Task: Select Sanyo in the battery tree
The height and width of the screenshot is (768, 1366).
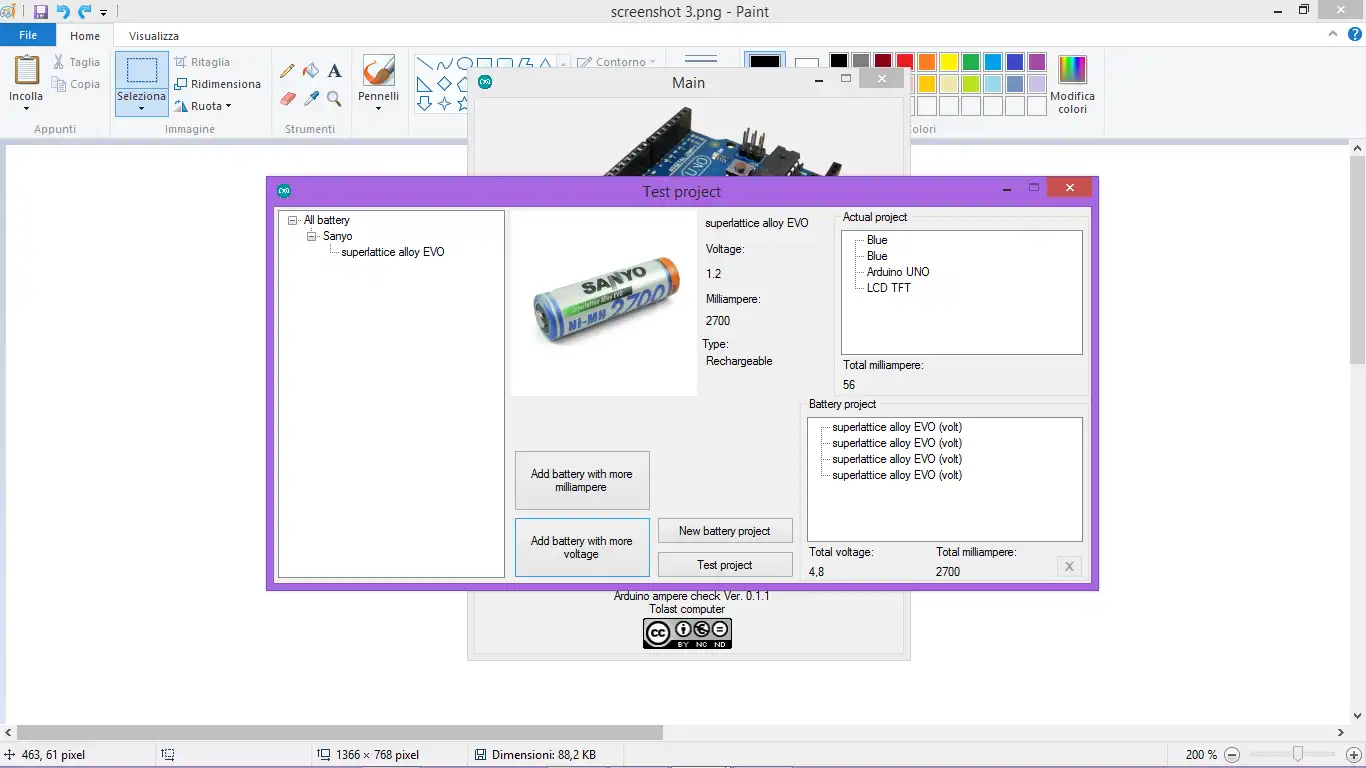Action: [338, 236]
